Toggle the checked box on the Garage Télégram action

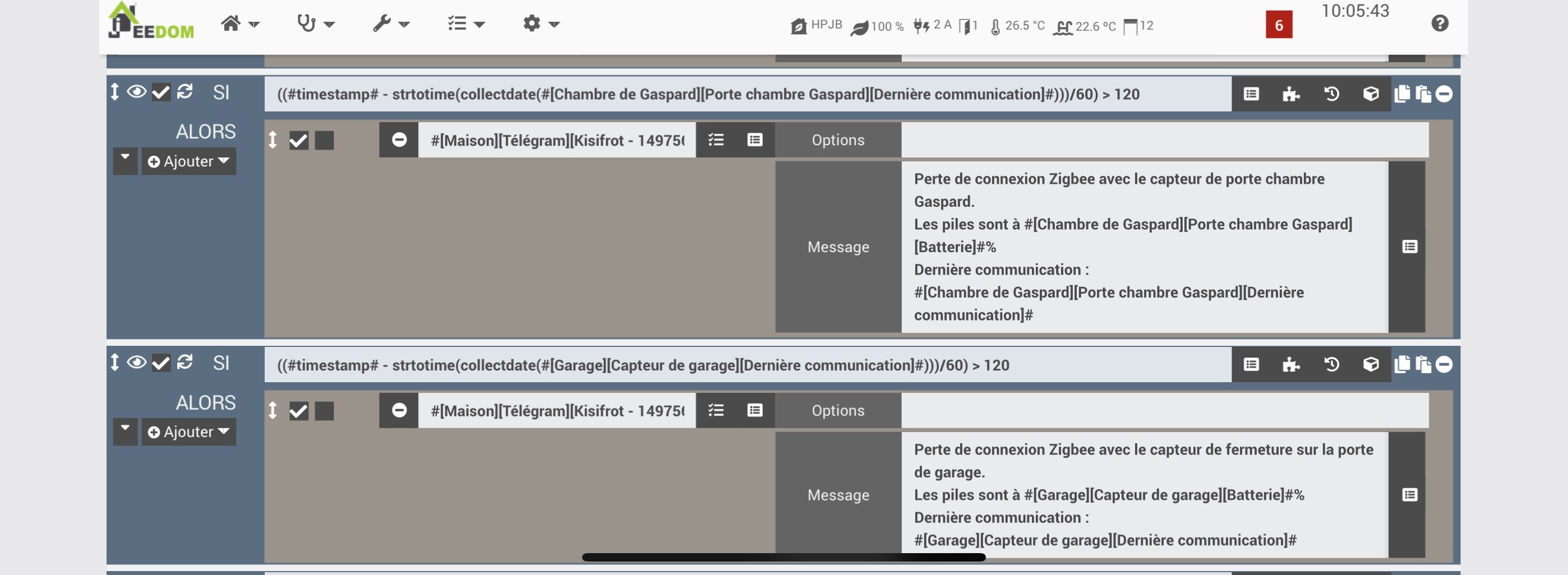[x=299, y=411]
